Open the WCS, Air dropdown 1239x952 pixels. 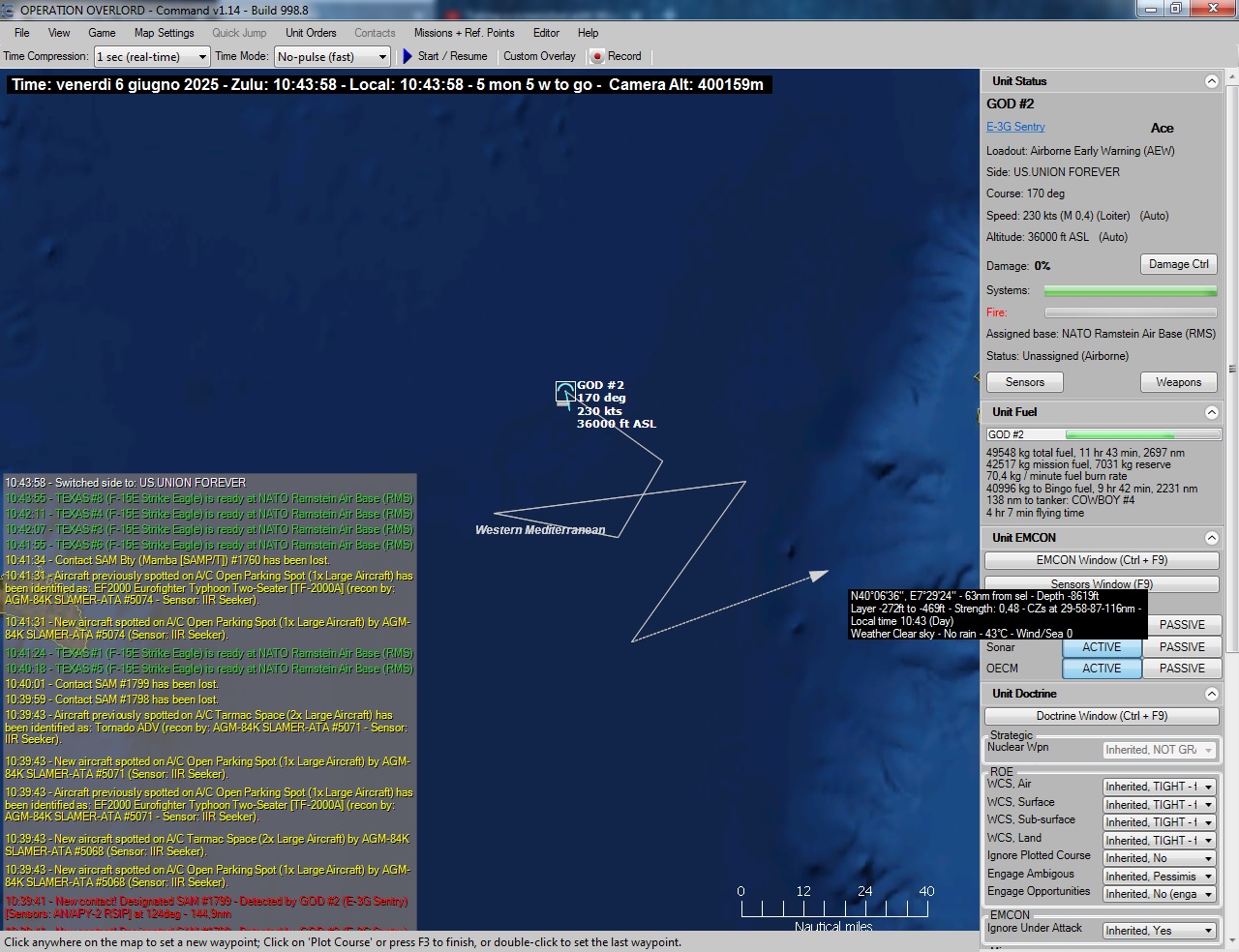[1159, 787]
